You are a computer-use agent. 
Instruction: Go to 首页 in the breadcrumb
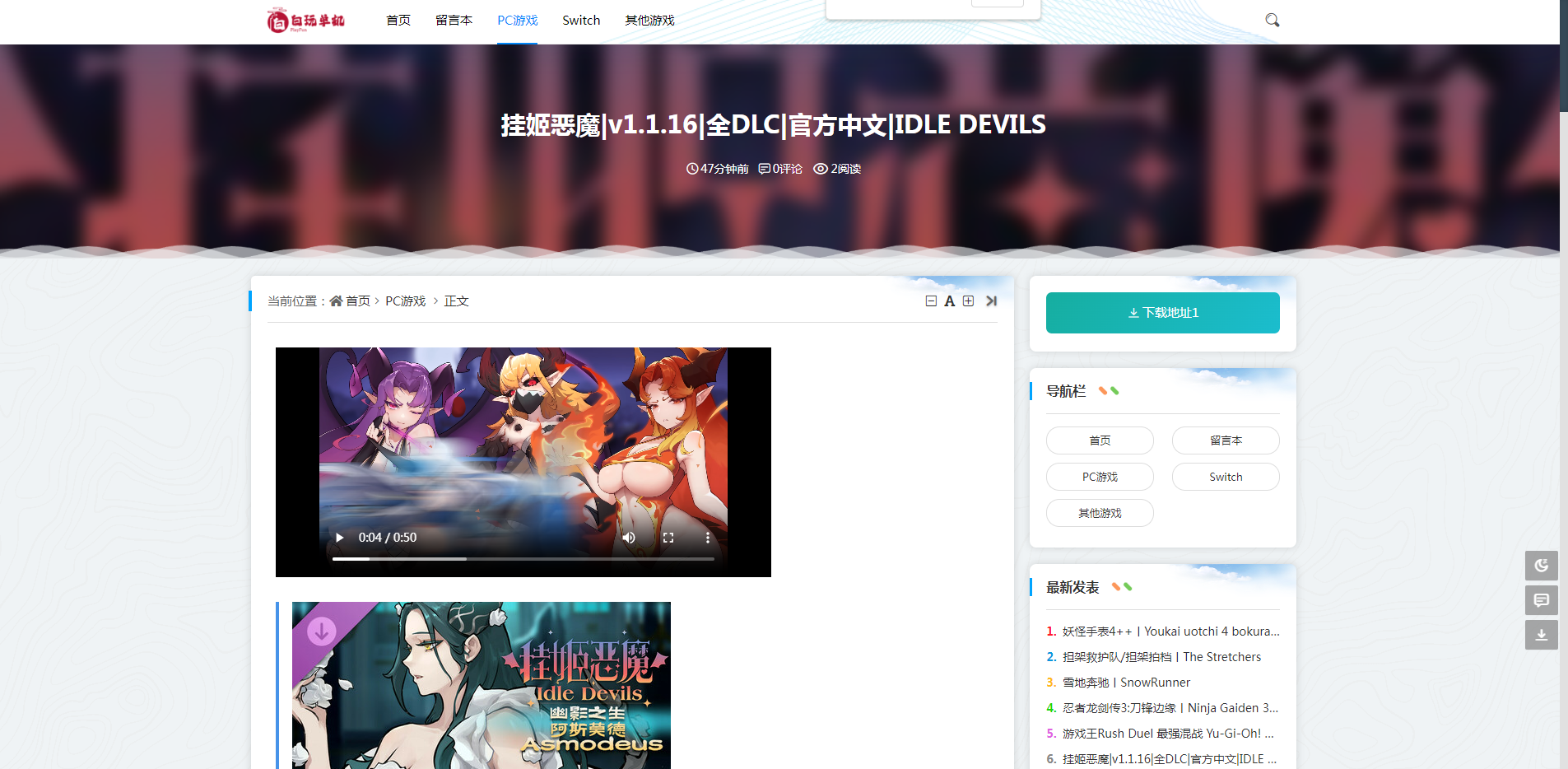click(x=358, y=301)
